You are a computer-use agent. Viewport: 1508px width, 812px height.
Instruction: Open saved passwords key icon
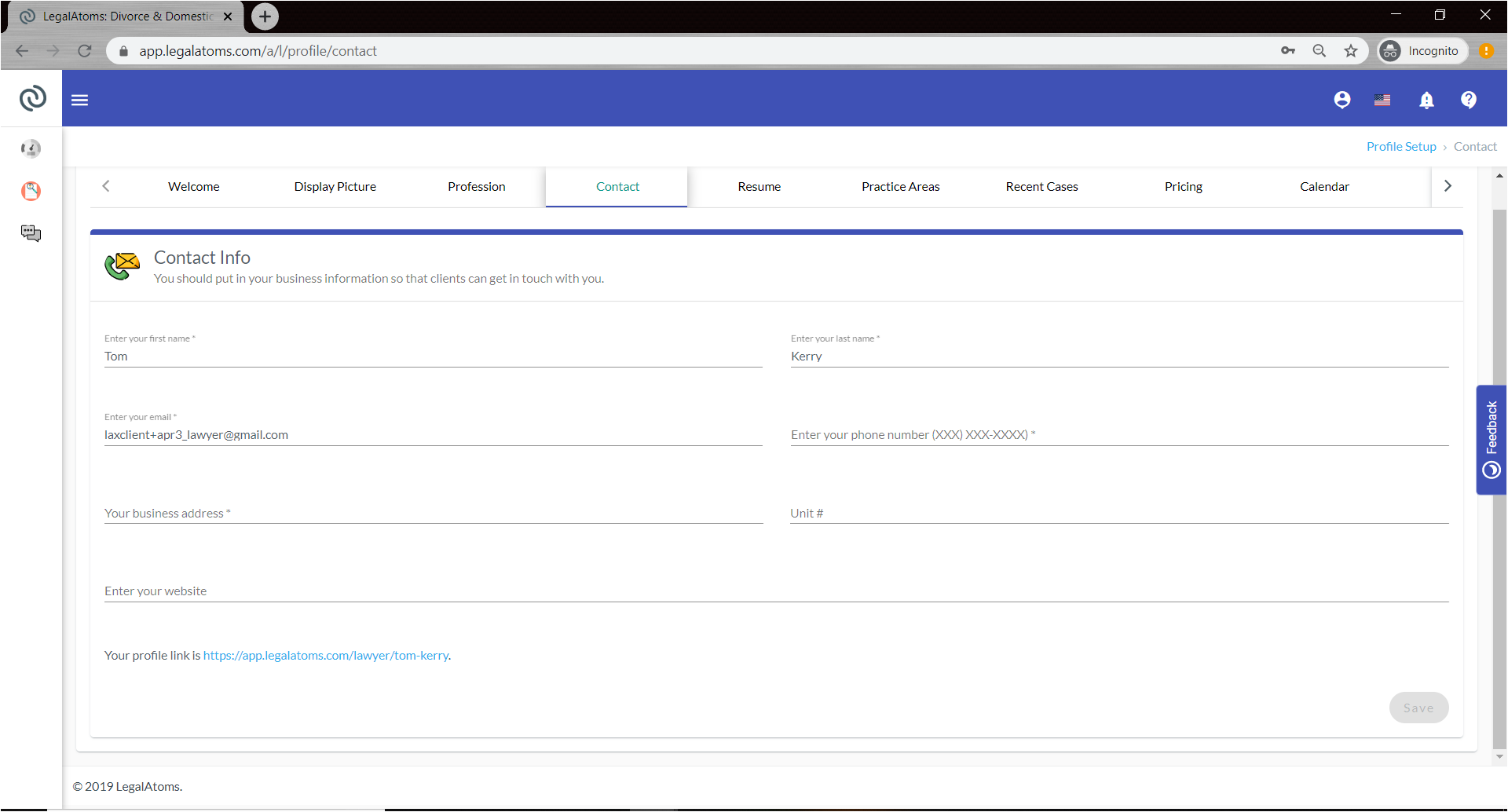(x=1288, y=51)
